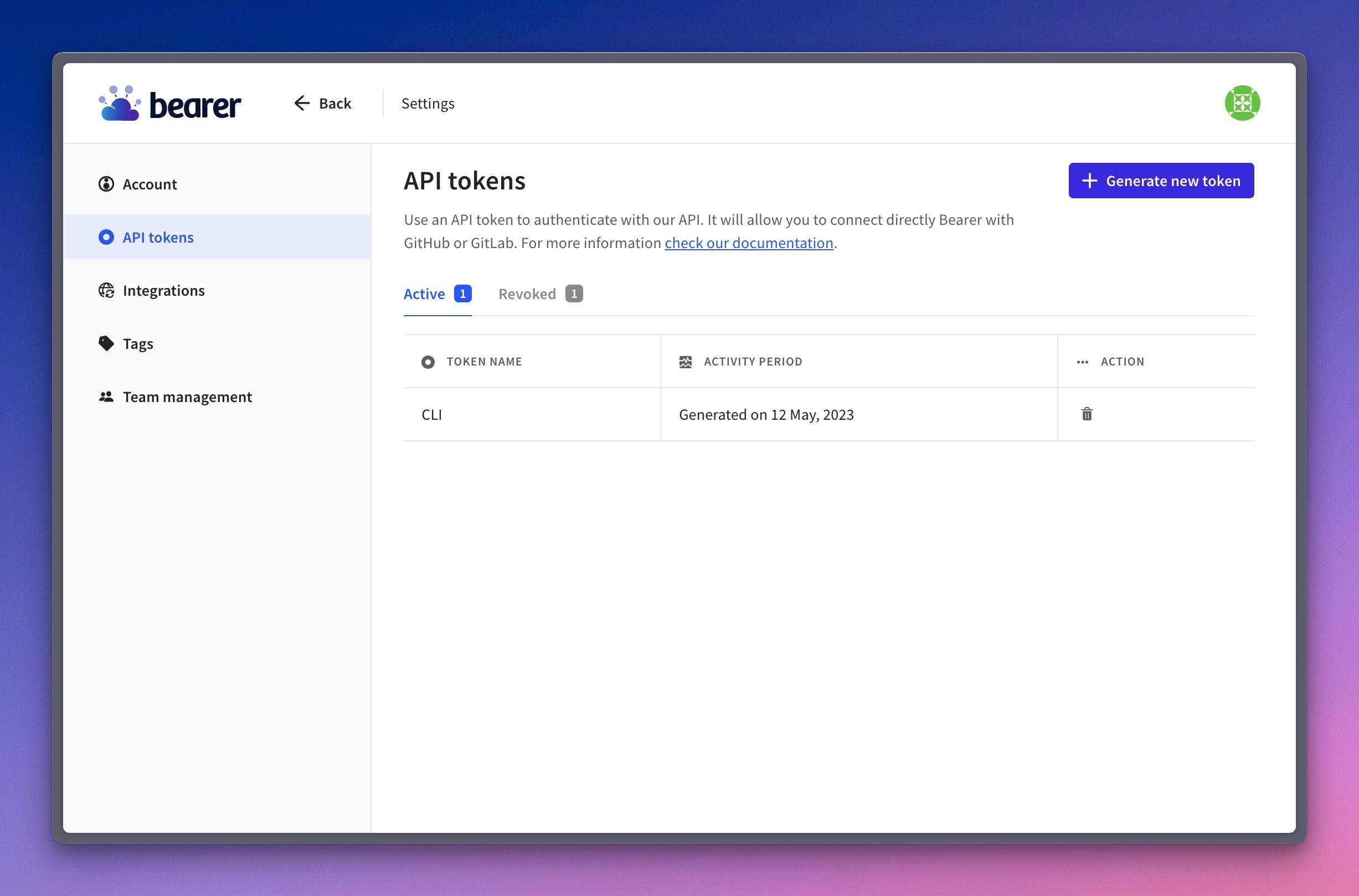Viewport: 1359px width, 896px height.
Task: Click the Integrations globe icon
Action: [x=106, y=290]
